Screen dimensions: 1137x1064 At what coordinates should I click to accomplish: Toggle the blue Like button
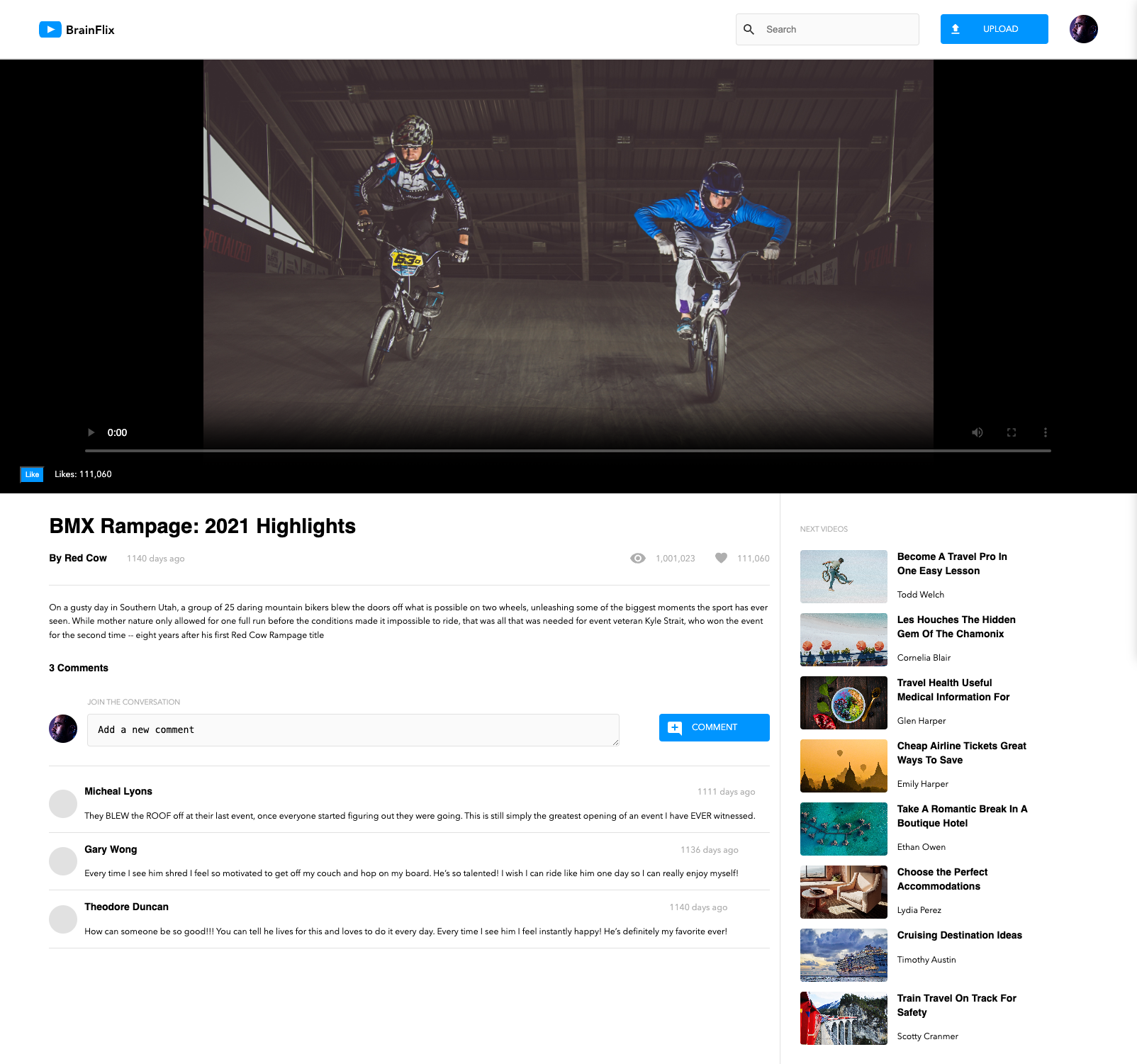pyautogui.click(x=31, y=474)
